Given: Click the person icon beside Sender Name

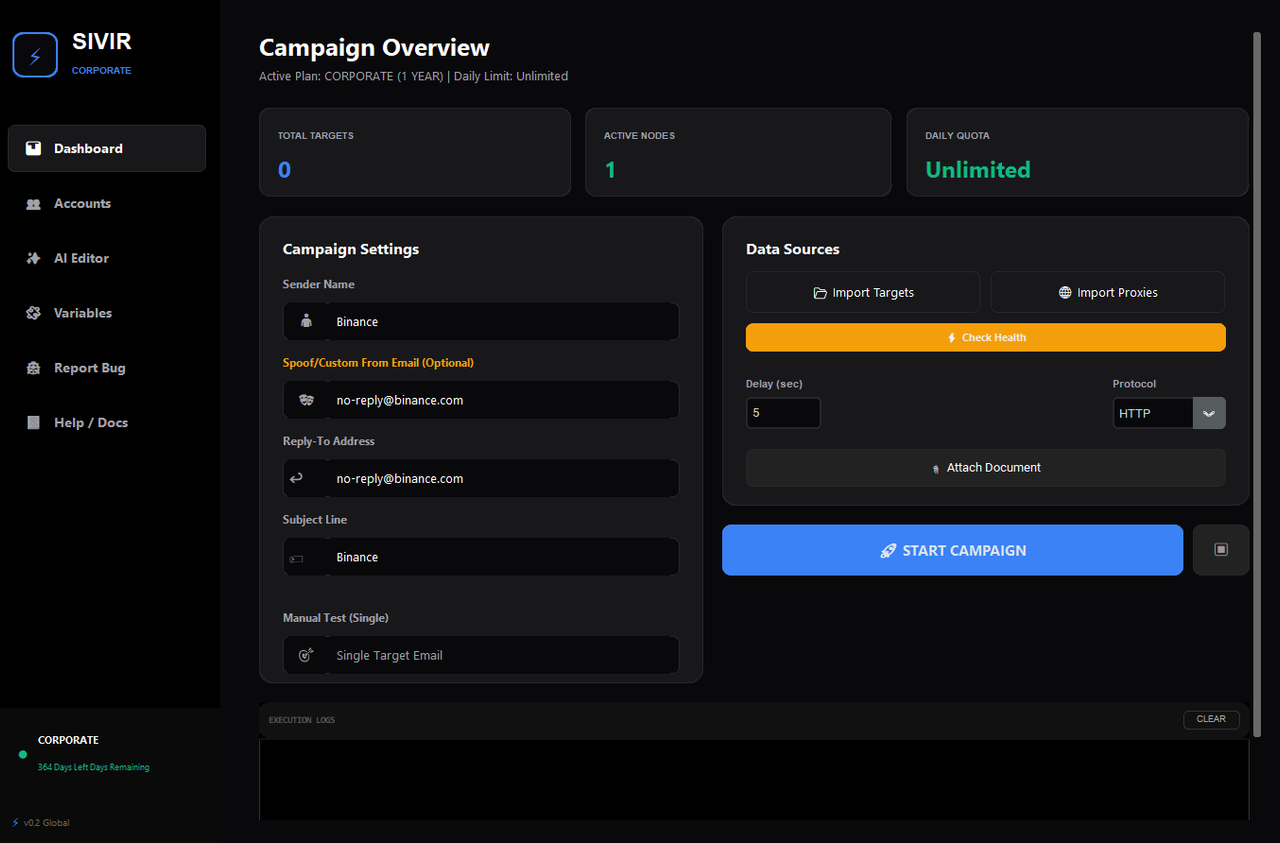Looking at the screenshot, I should (x=306, y=322).
